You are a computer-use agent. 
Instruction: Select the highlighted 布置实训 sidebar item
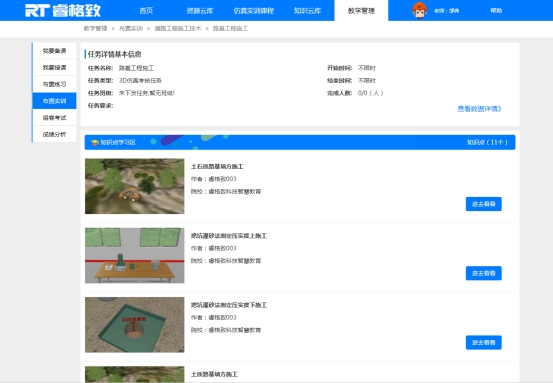pos(54,101)
